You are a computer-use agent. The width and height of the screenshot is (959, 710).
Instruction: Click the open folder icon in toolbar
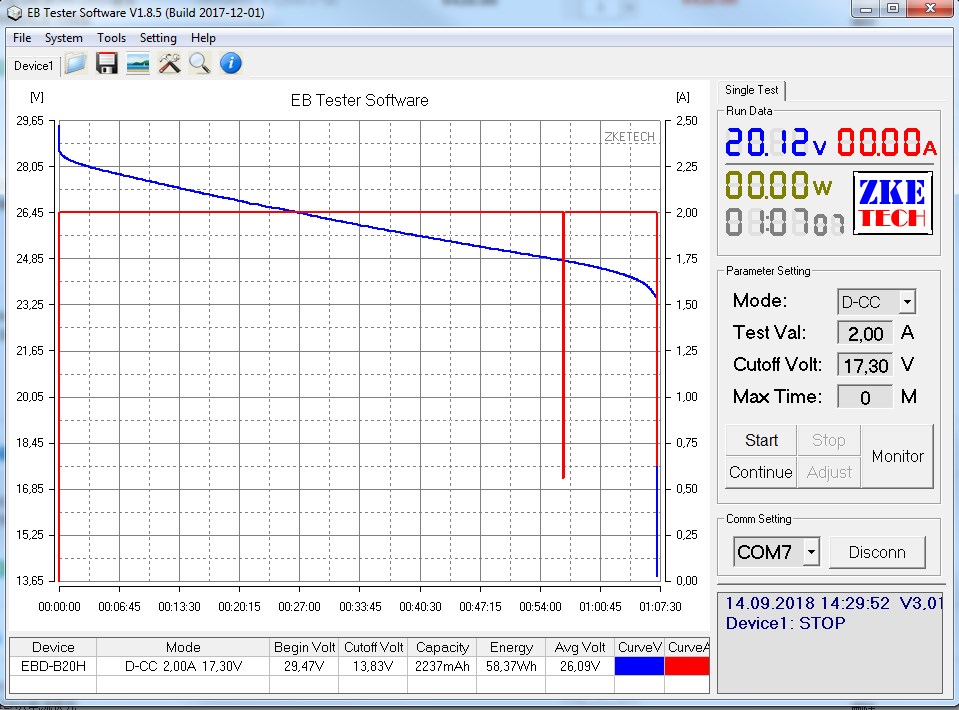76,64
